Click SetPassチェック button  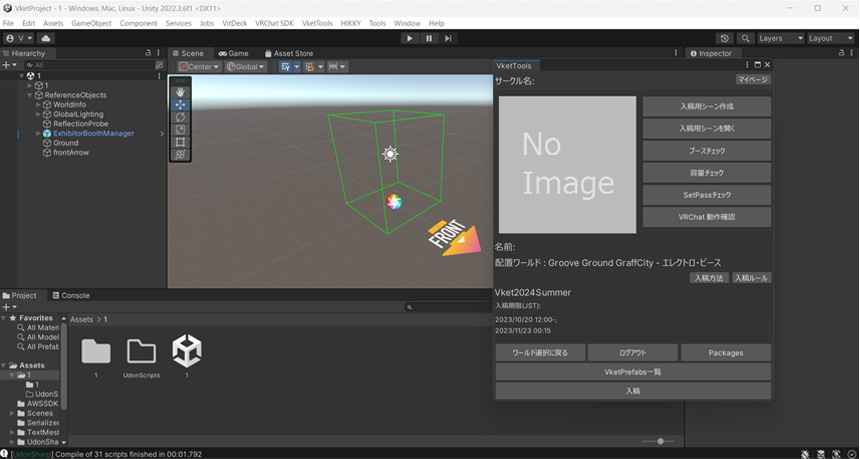click(706, 195)
